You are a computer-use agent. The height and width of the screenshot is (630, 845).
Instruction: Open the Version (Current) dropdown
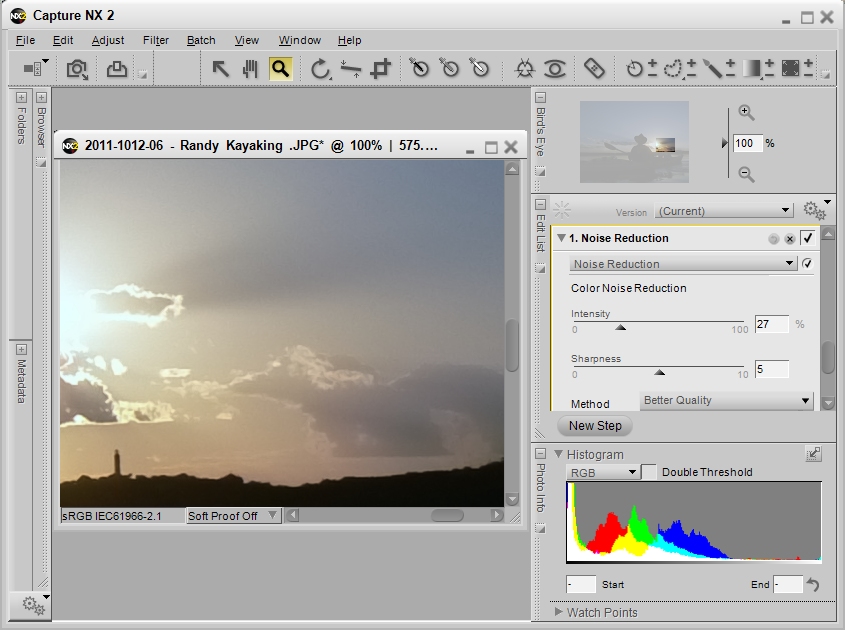tap(723, 210)
